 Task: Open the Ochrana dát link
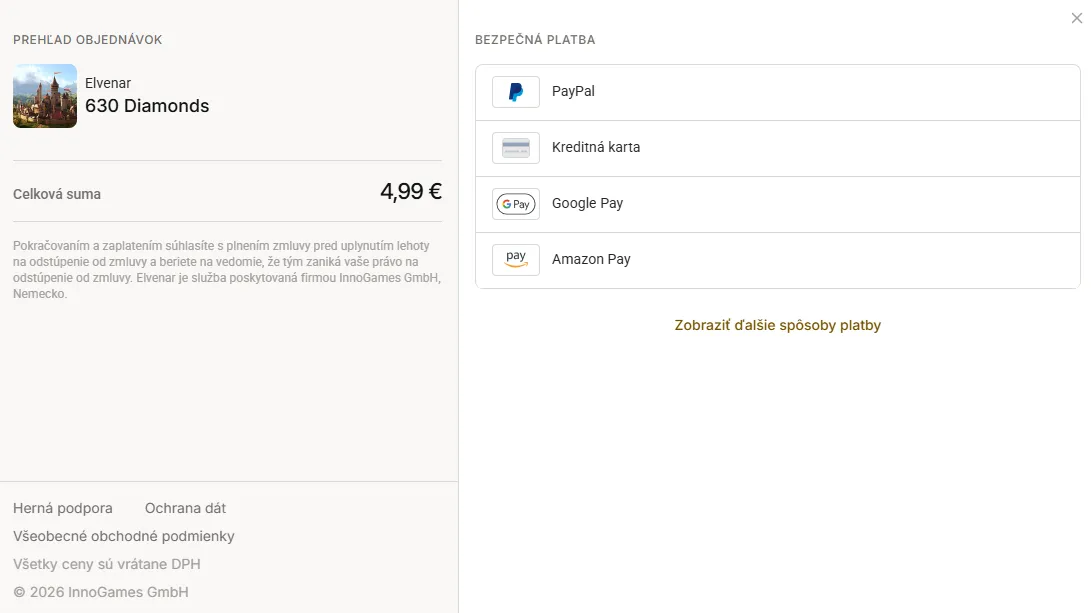(x=185, y=508)
